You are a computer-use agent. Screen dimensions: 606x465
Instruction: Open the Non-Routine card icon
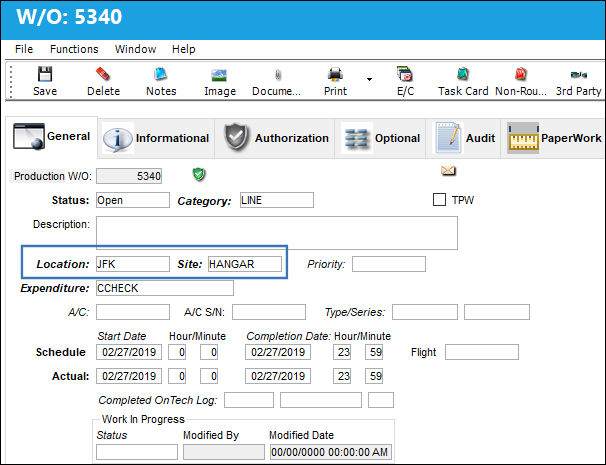[x=521, y=74]
